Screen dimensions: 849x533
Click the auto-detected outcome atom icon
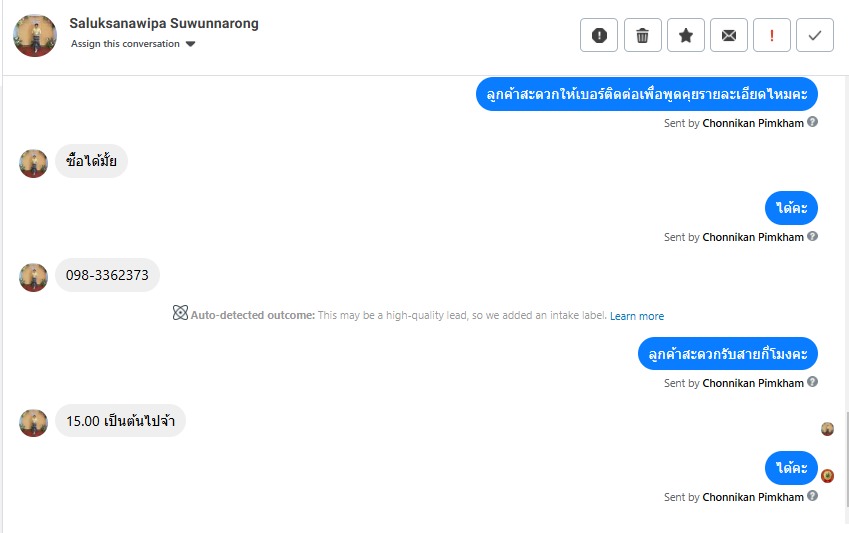pyautogui.click(x=180, y=313)
